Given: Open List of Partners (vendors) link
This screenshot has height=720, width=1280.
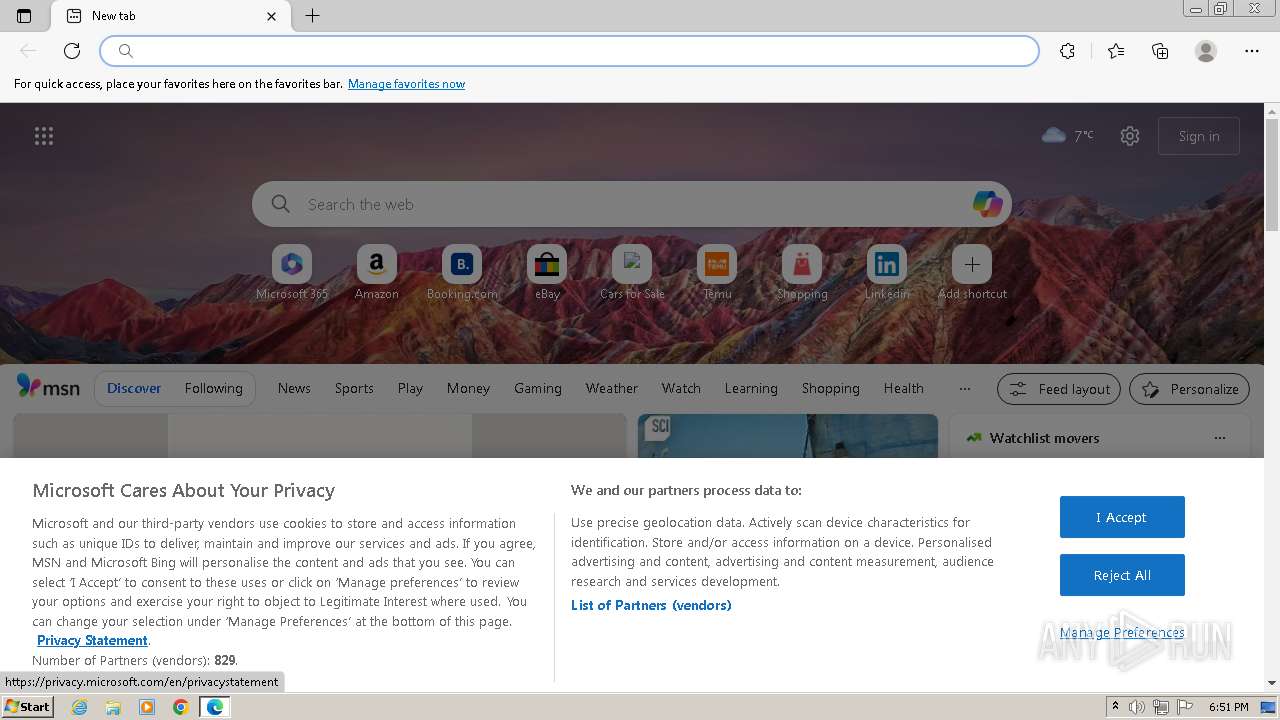Looking at the screenshot, I should tap(651, 605).
